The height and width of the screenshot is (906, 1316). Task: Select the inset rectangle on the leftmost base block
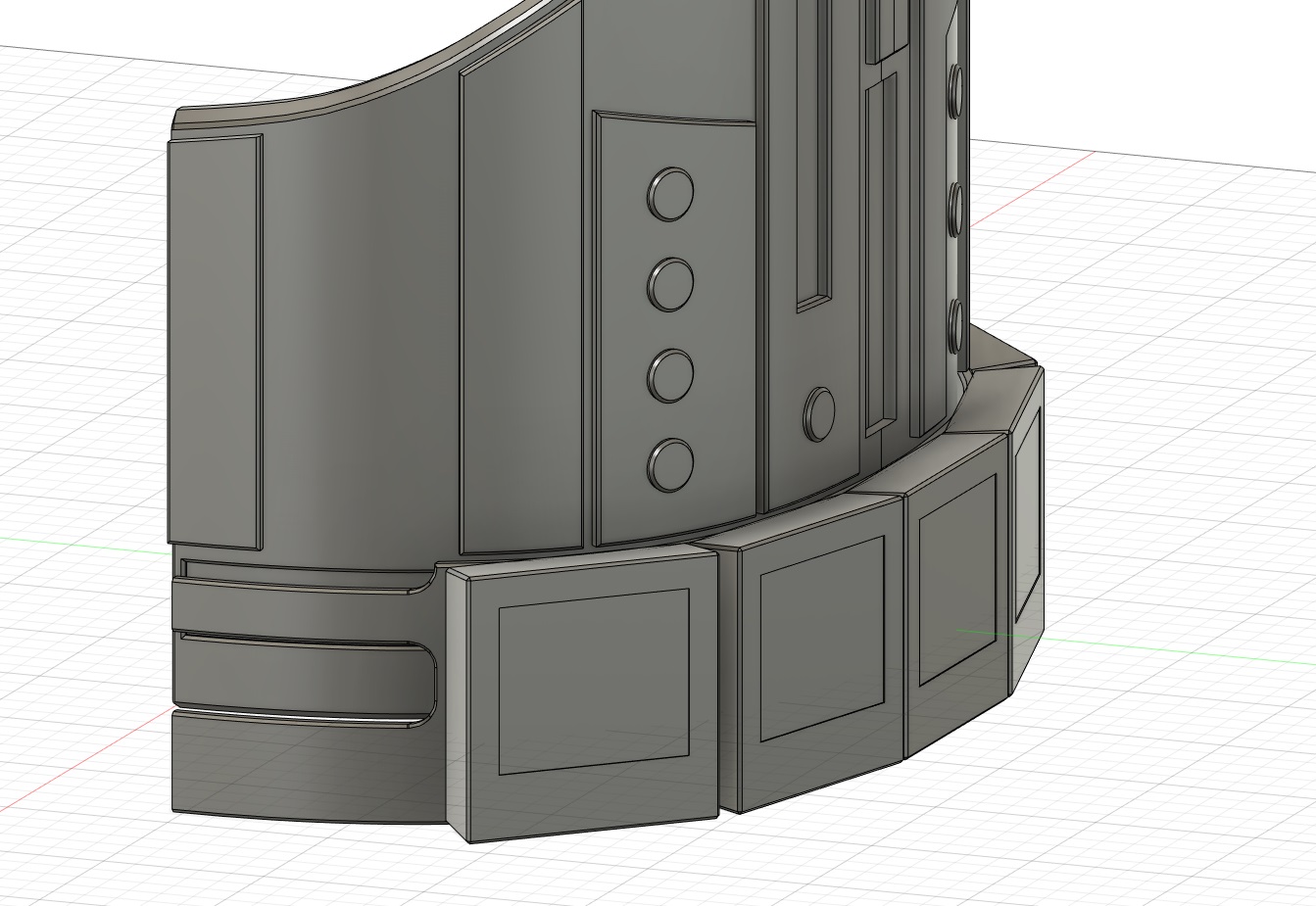click(594, 682)
